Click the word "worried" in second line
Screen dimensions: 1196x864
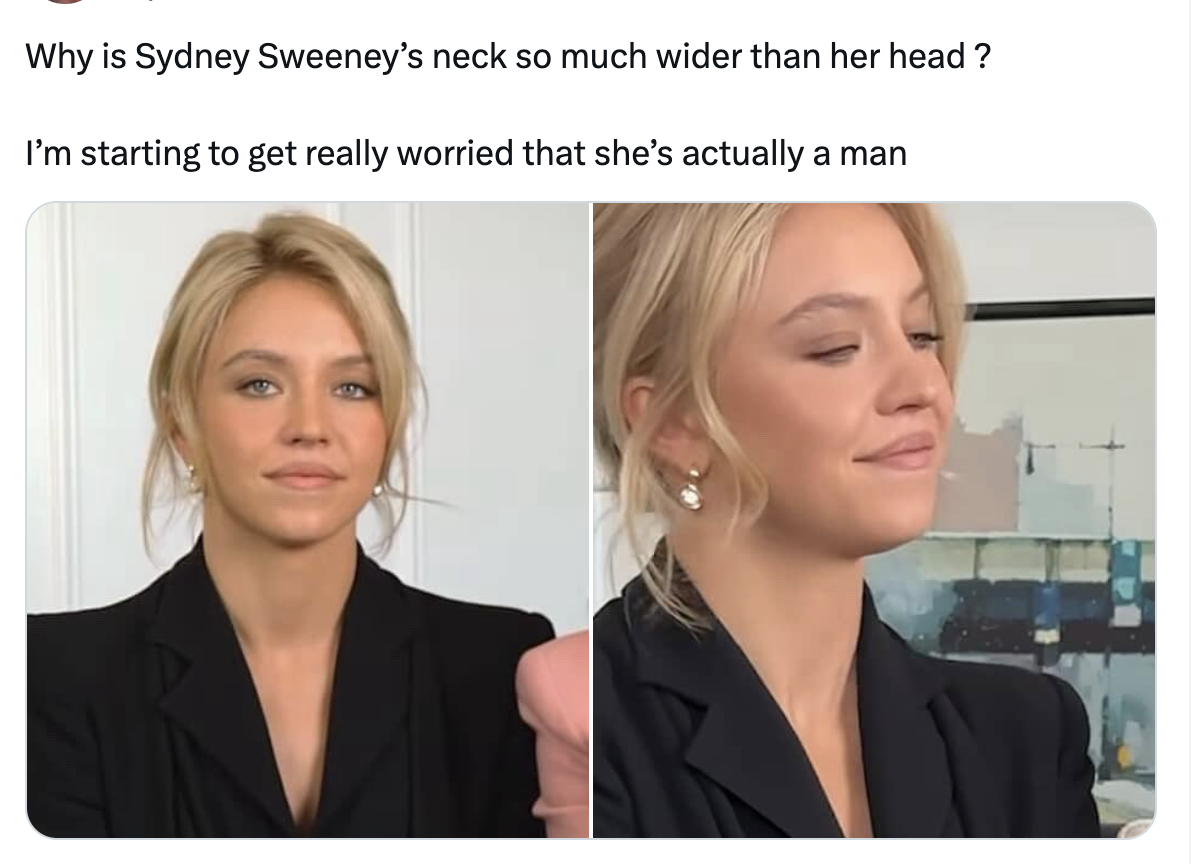tap(455, 154)
